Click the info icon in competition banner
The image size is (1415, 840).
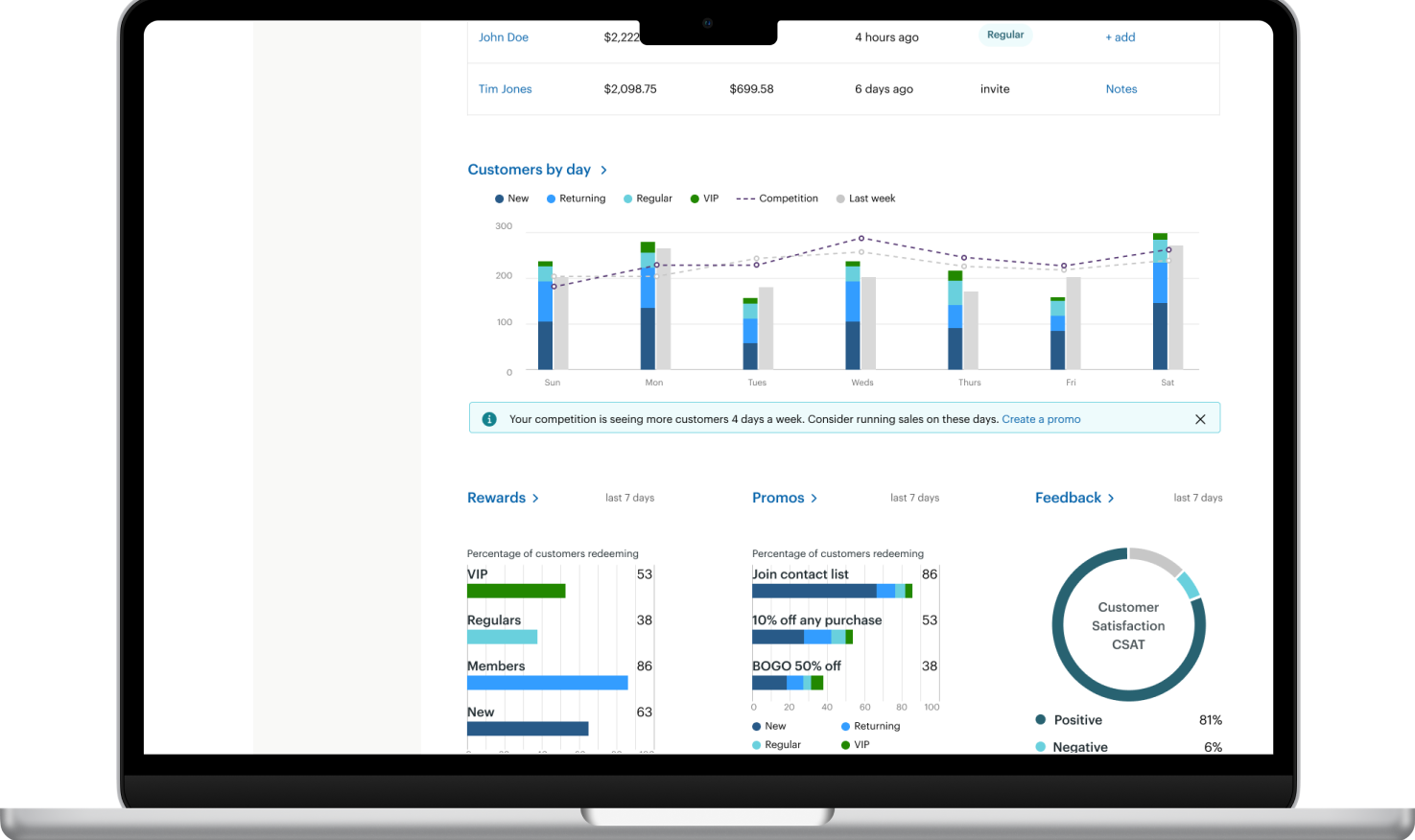click(489, 419)
